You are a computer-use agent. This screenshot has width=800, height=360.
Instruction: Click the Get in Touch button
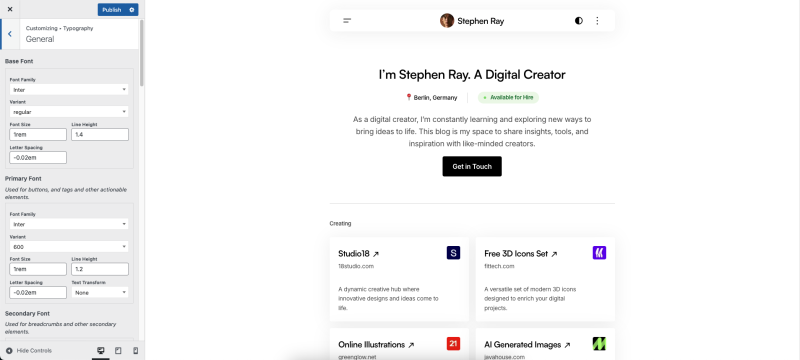472,166
